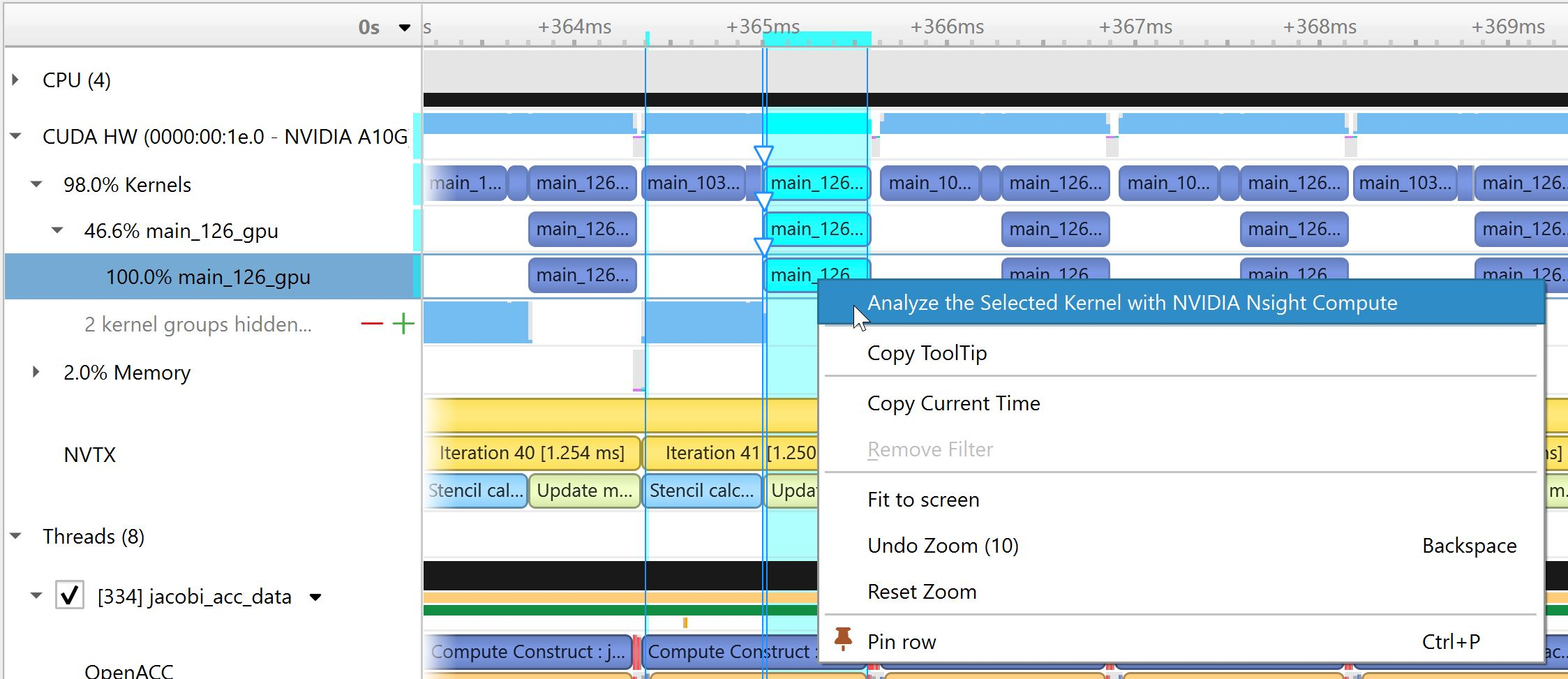The width and height of the screenshot is (1568, 679).
Task: Toggle the [334] jacobi_acc_data thread checkbox
Action: pos(70,596)
